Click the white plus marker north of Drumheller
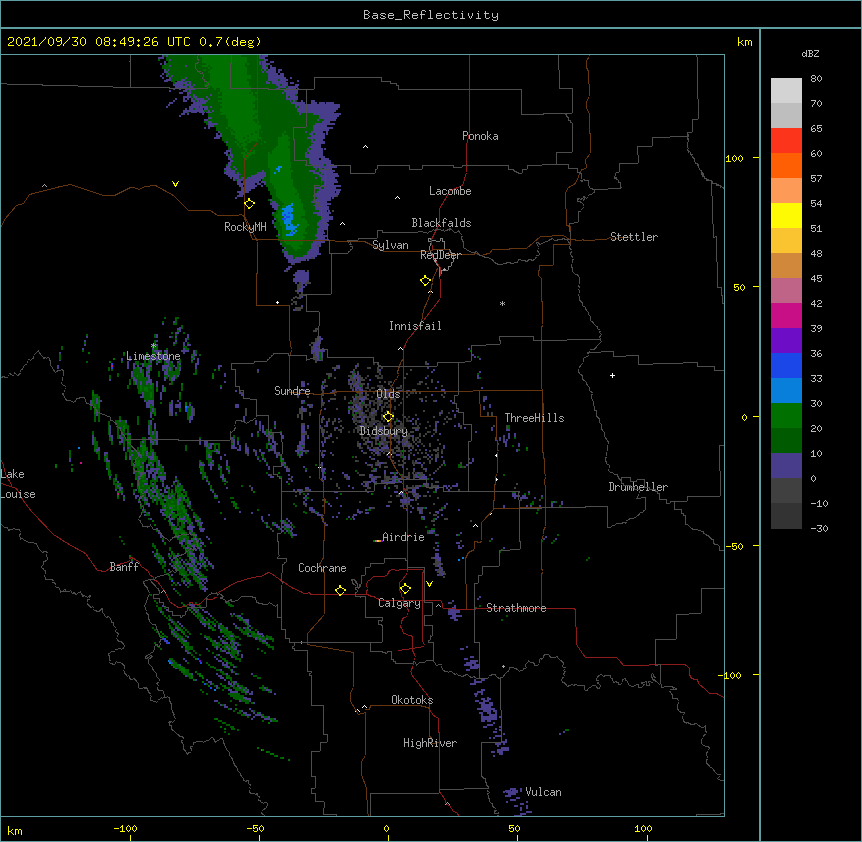This screenshot has width=862, height=842. 612,375
